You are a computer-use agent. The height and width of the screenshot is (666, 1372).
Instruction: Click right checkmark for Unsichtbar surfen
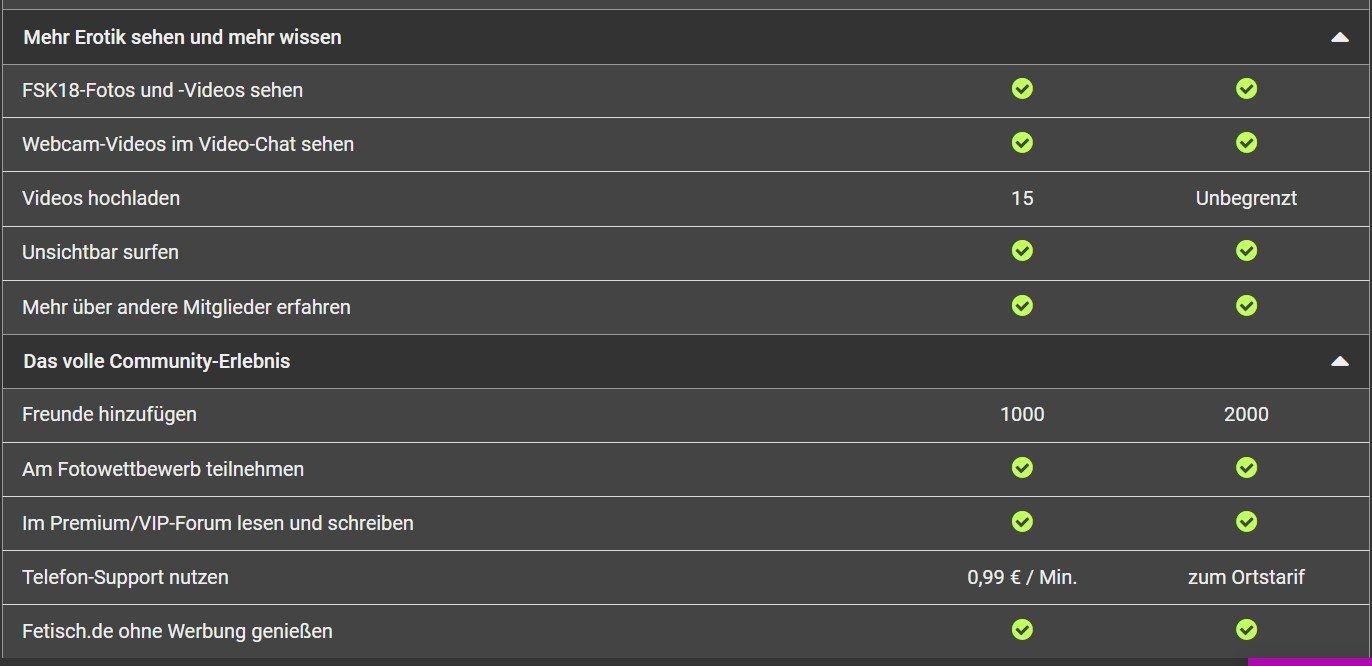pyautogui.click(x=1246, y=251)
